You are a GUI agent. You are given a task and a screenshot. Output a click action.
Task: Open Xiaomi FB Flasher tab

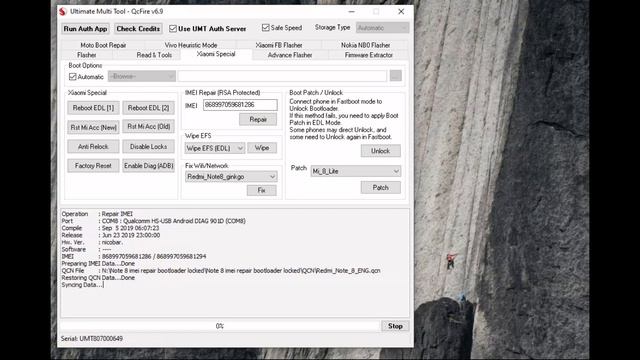pos(279,45)
